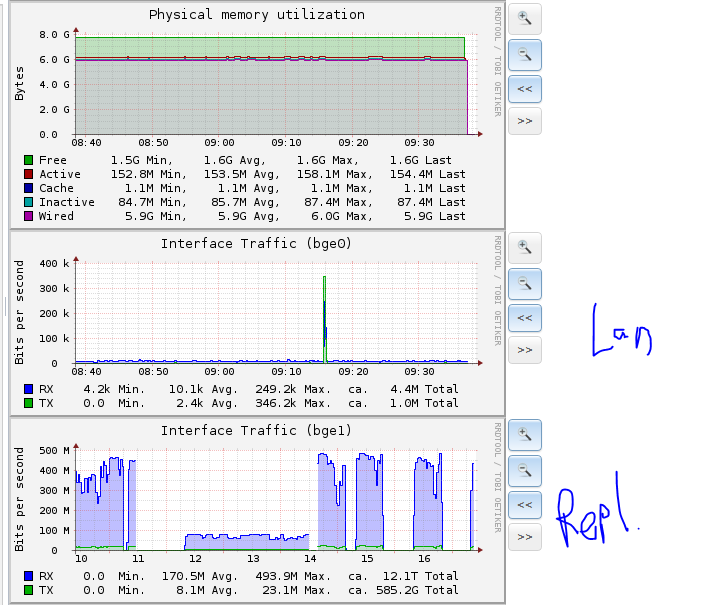
Task: Click the red Active legend swatch
Action: pos(29,174)
